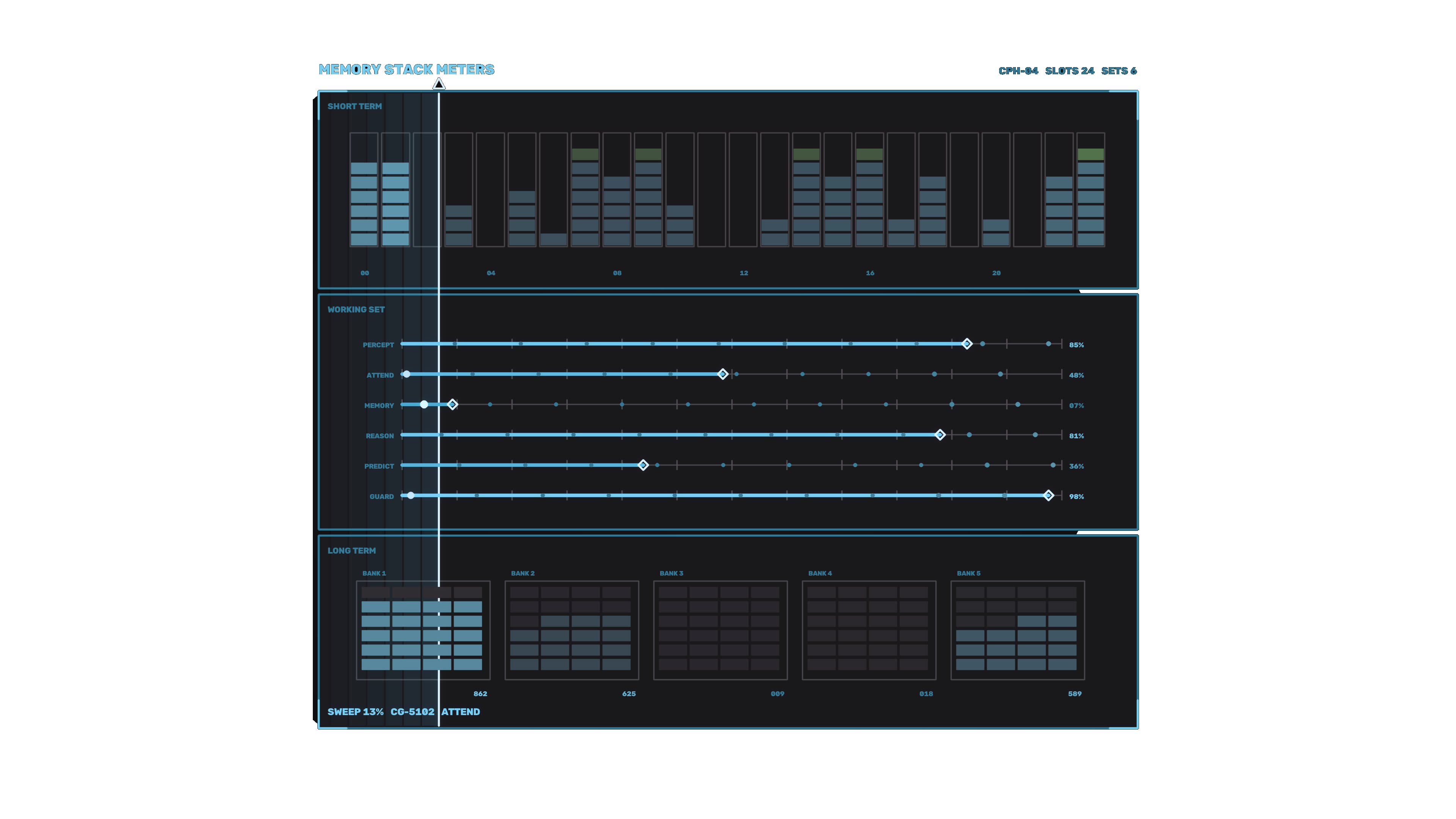Click the 85% value readout
Viewport: 1456px width, 819px height.
click(x=1076, y=345)
